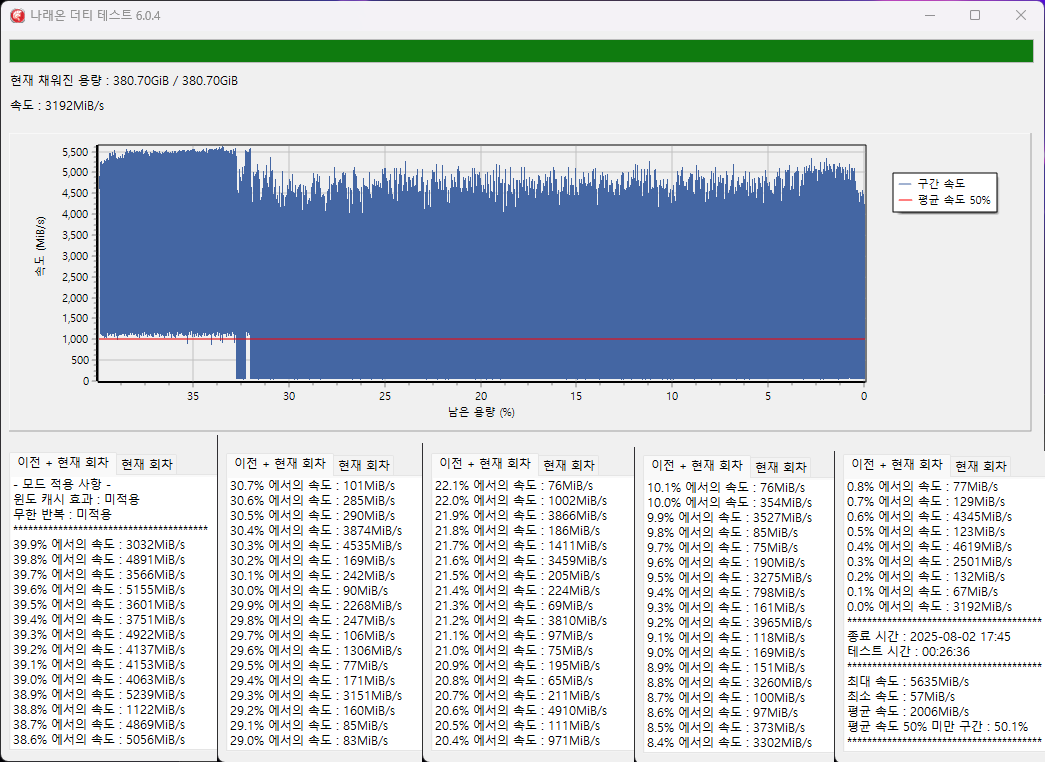The width and height of the screenshot is (1045, 762).
Task: Select the 0.3% 에서의 속도 : 2501MiB/s row
Action: pyautogui.click(x=930, y=561)
